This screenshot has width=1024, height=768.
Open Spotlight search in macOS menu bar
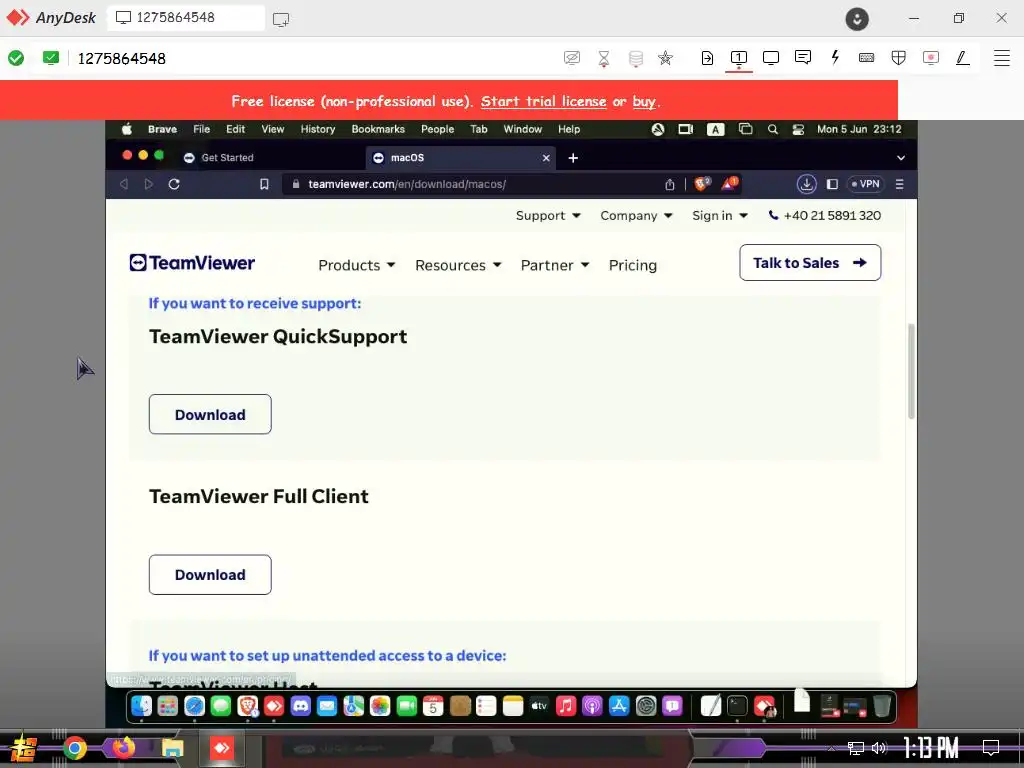773,129
